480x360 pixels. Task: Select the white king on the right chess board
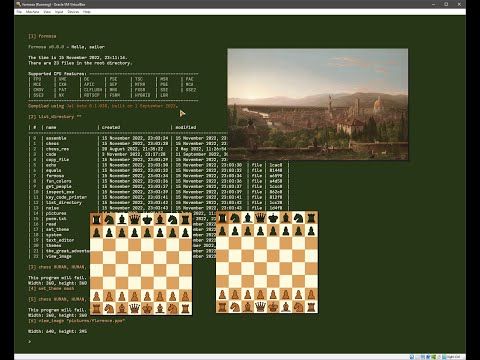[273, 307]
